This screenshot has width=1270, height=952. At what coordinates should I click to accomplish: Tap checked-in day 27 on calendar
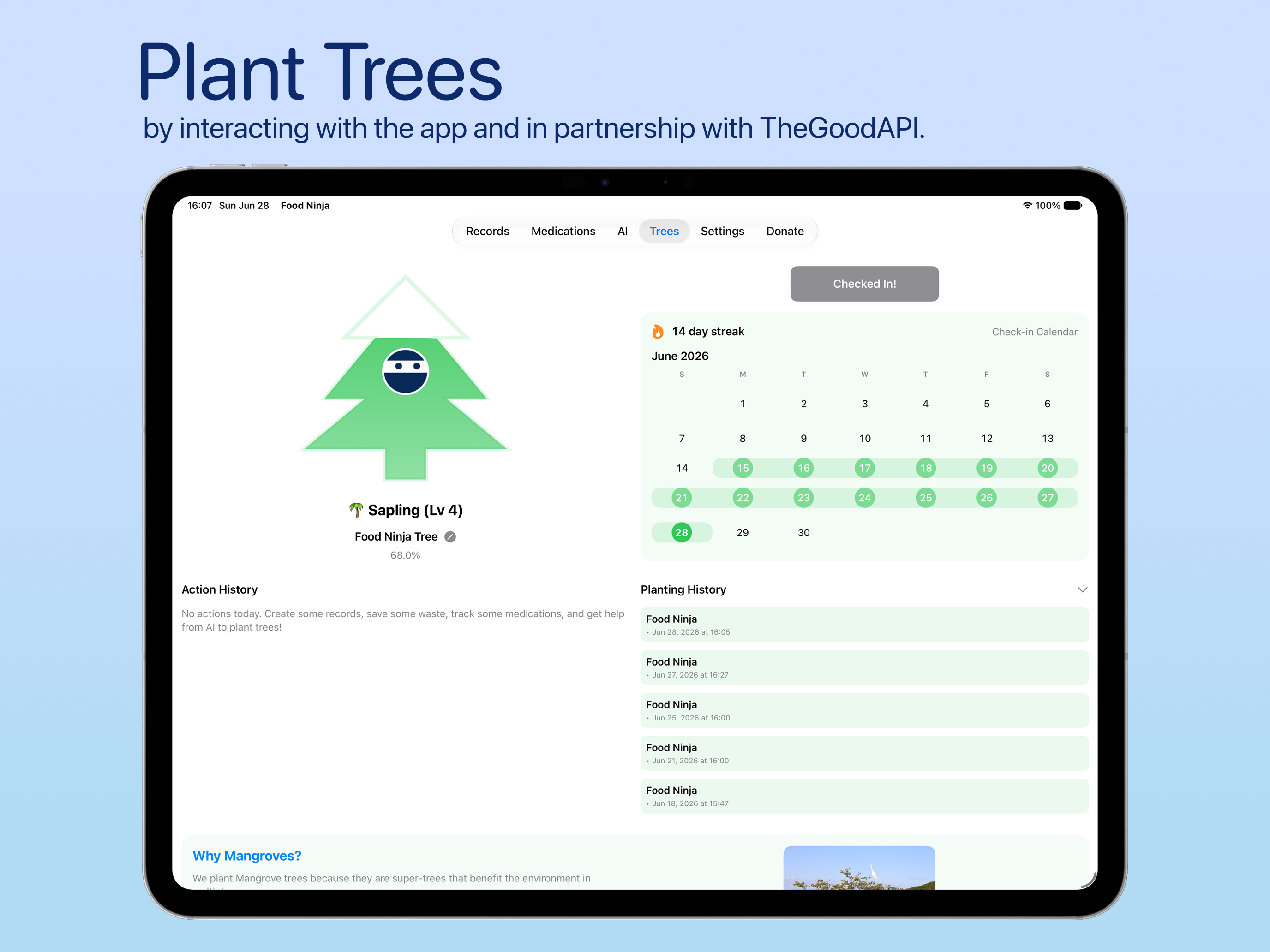point(1048,498)
